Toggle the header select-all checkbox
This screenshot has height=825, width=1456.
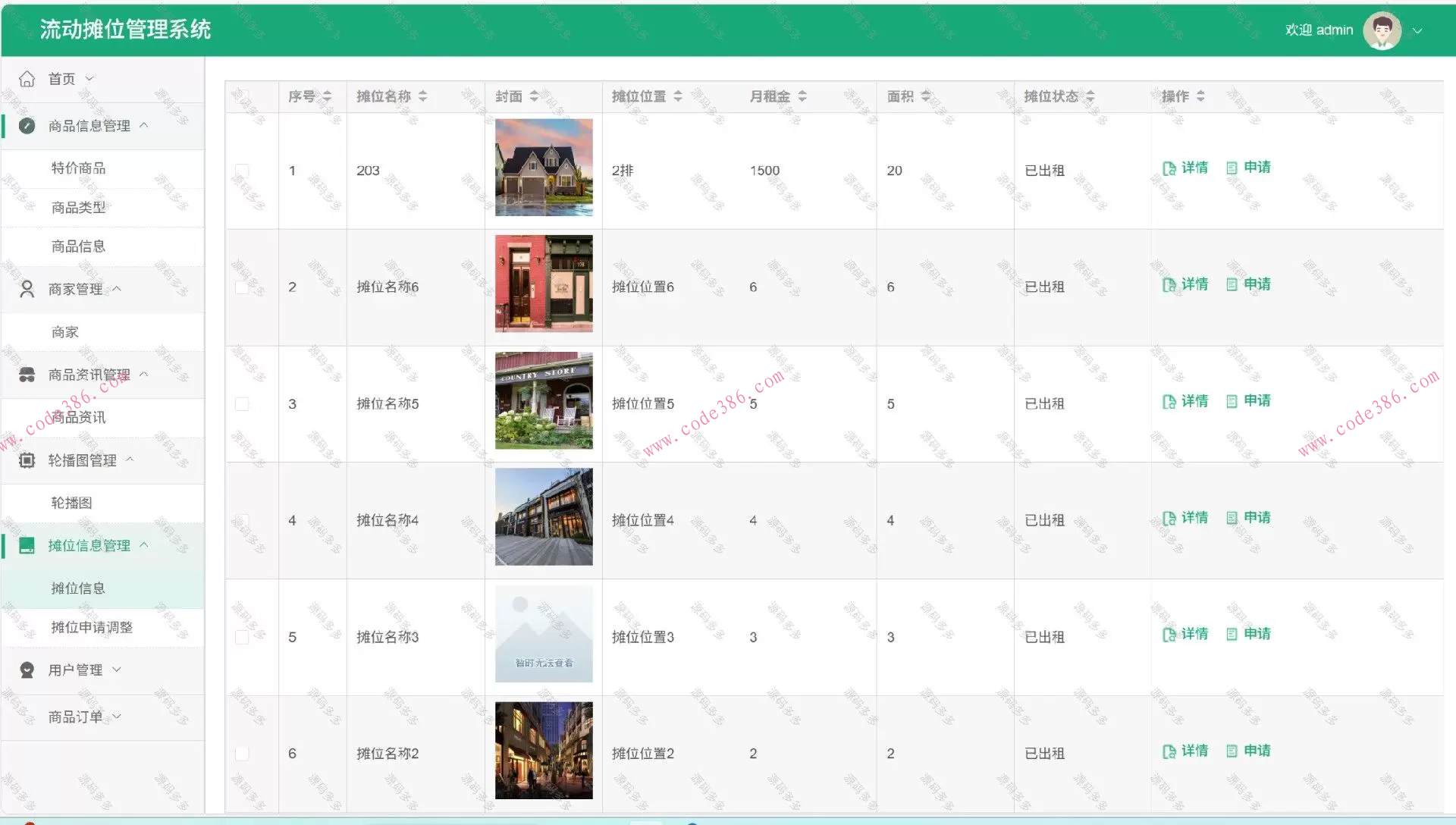(x=242, y=96)
